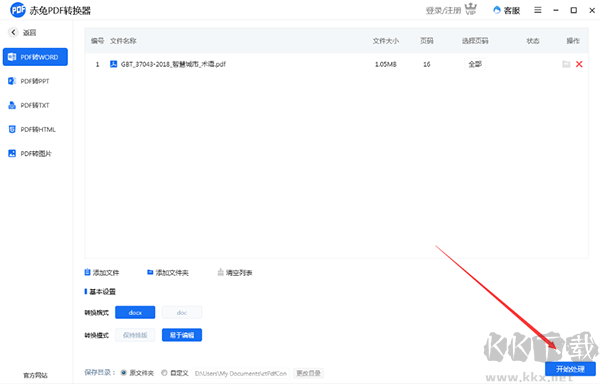Select 自定义 save location radio
This screenshot has width=600, height=384.
(x=164, y=373)
